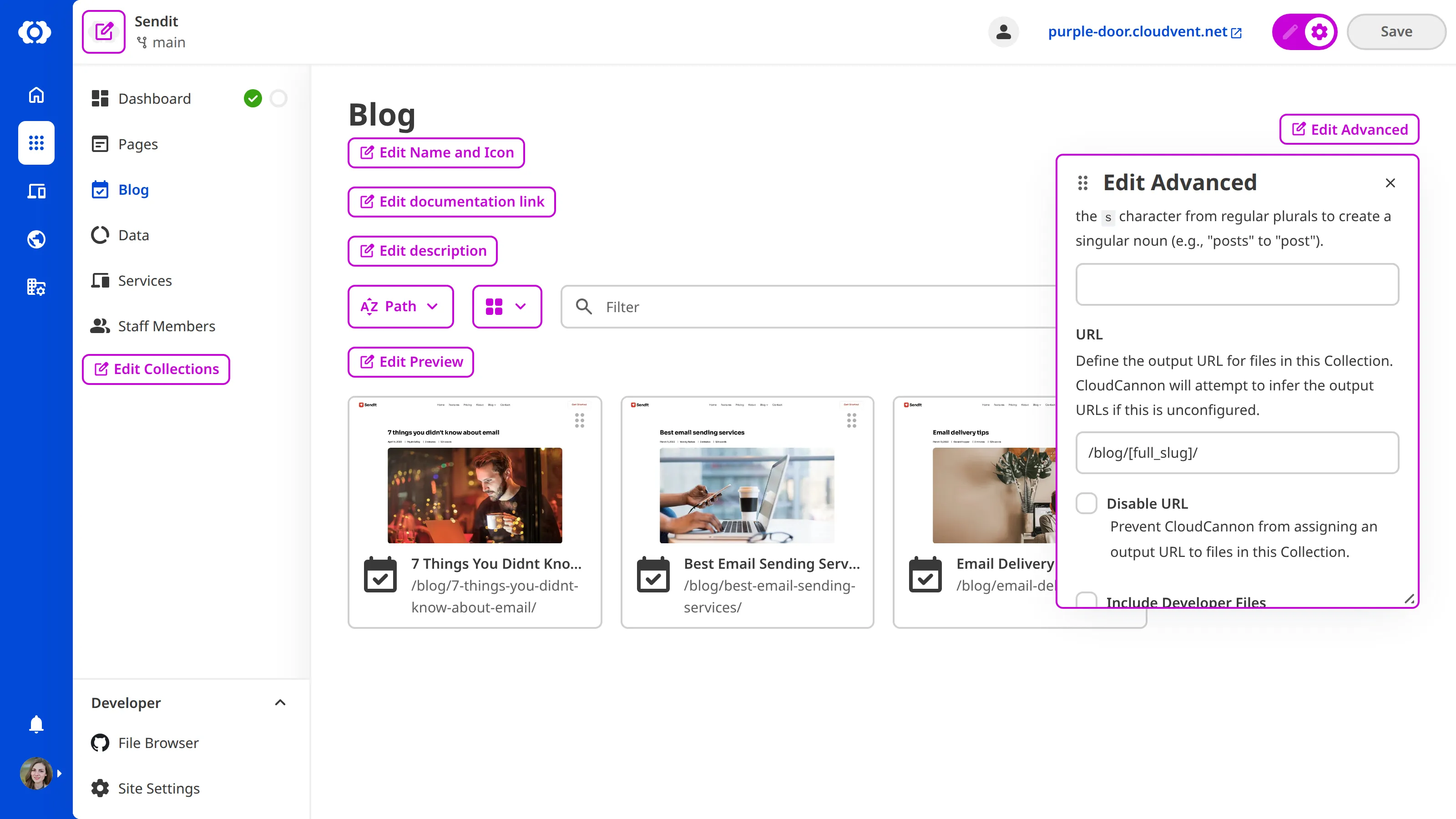
Task: Collapse the Developer section
Action: 280,703
